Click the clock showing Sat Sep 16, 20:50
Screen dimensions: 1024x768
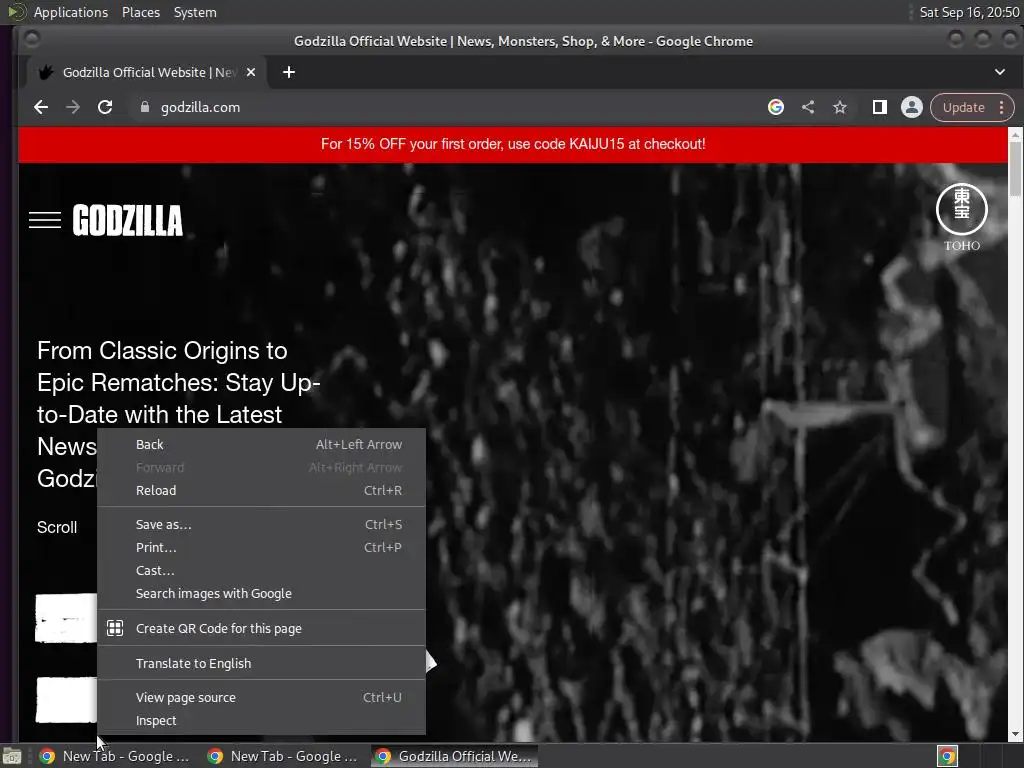(969, 12)
